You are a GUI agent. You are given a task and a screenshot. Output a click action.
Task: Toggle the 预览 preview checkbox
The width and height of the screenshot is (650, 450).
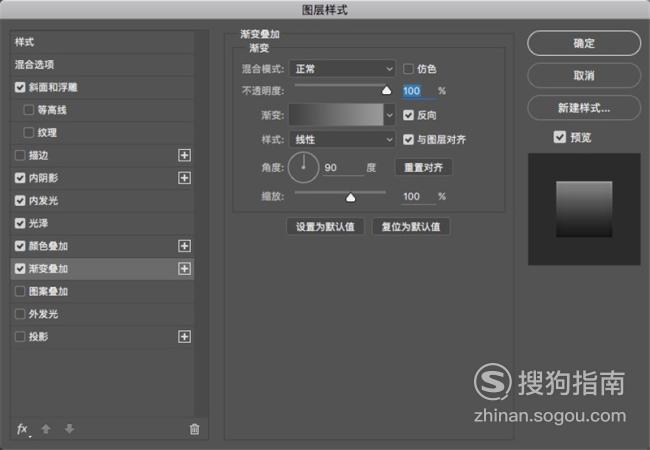[x=560, y=137]
